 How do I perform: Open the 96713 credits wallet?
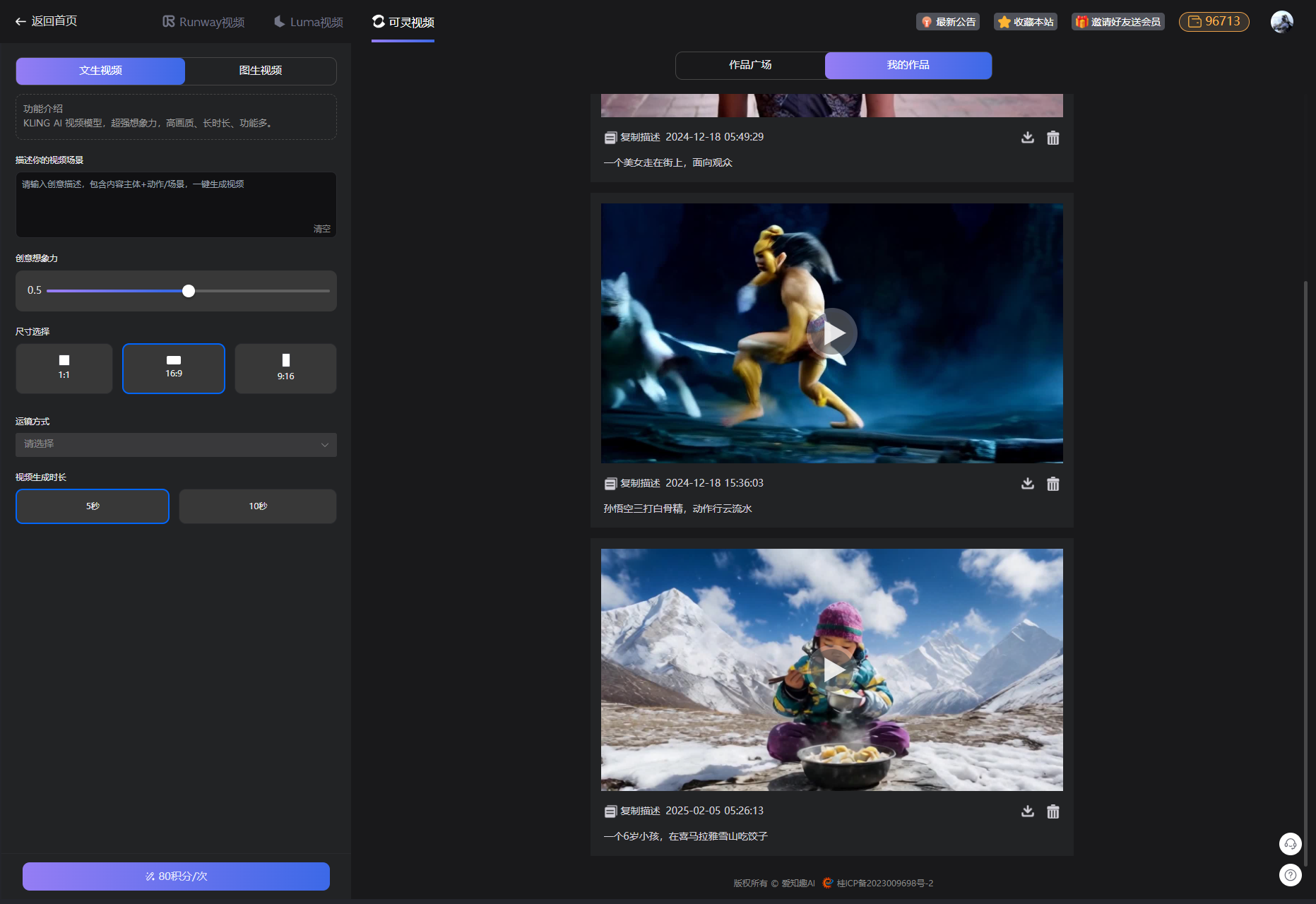coord(1214,22)
